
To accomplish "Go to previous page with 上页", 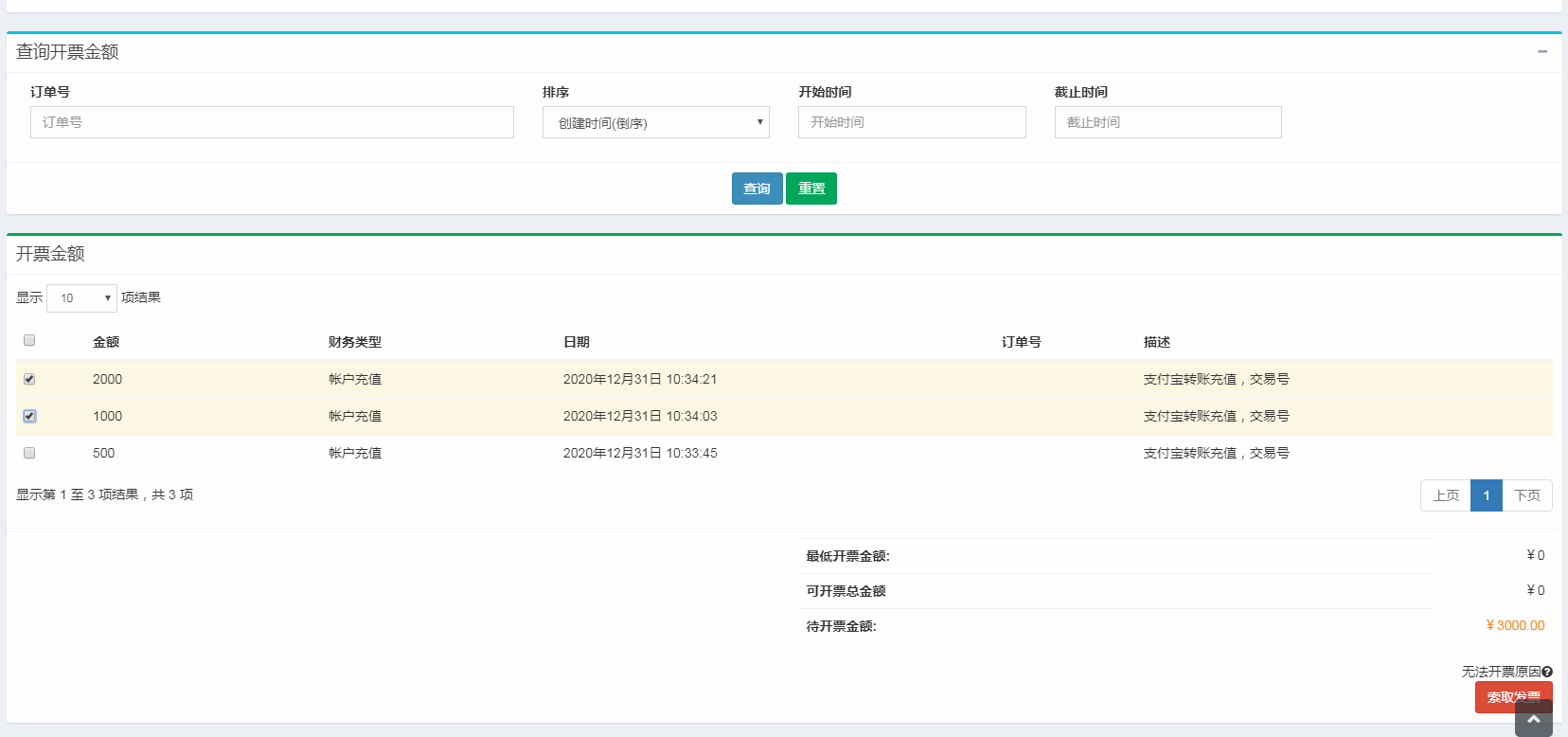I will coord(1446,495).
